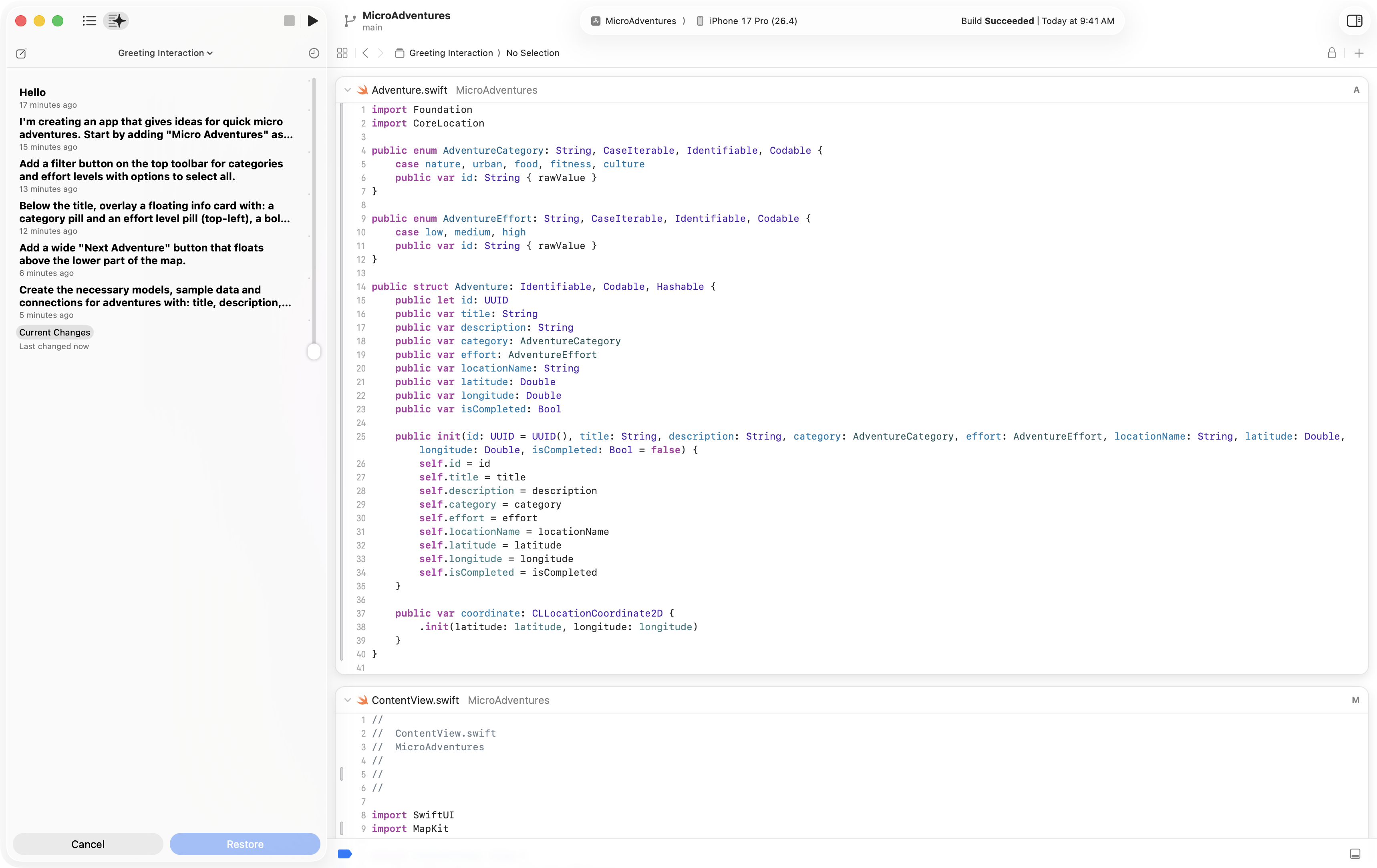1377x868 pixels.
Task: Select the Current Changes entry
Action: (x=54, y=333)
